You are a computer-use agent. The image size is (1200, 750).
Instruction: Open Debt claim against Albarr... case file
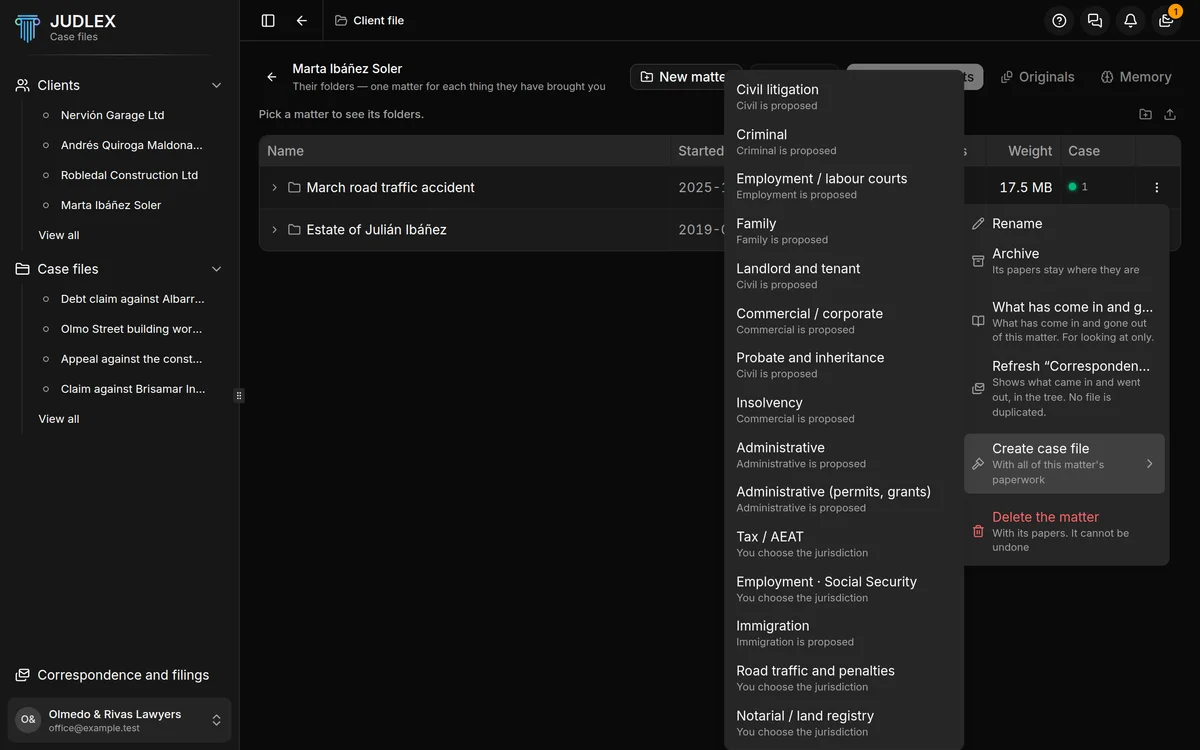click(x=132, y=299)
